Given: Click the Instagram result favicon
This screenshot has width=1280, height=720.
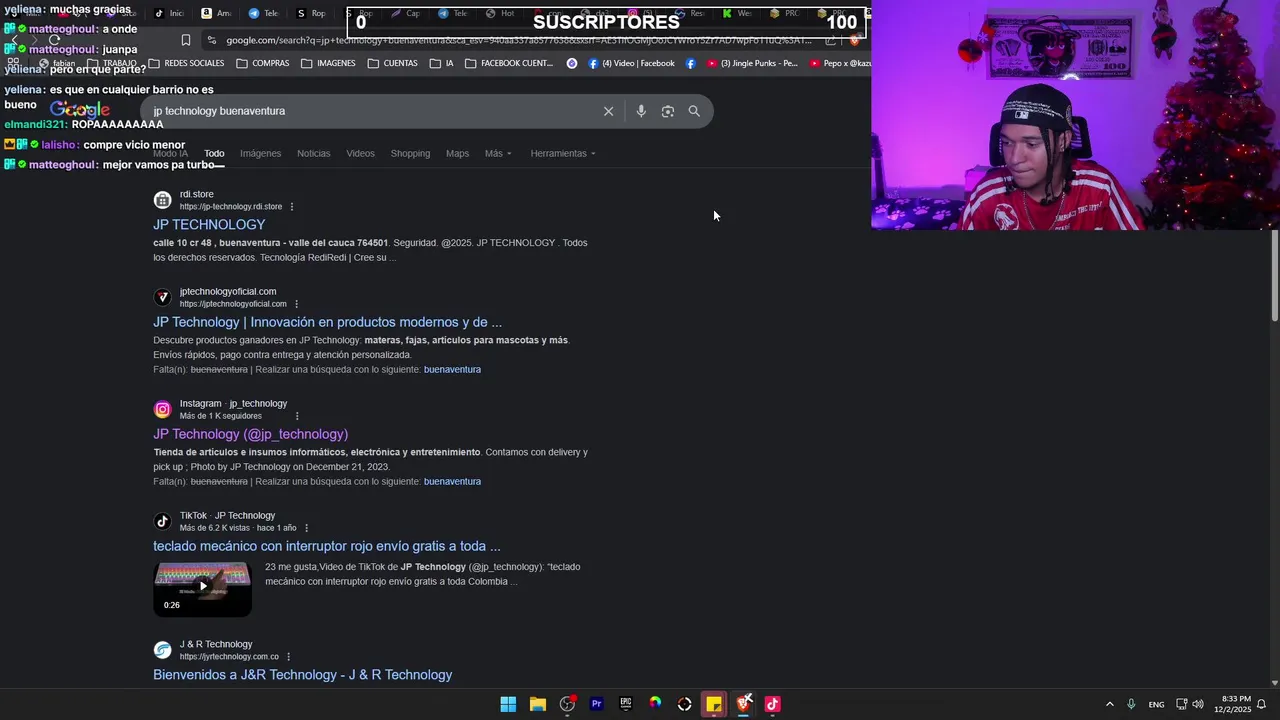Looking at the screenshot, I should coord(162,409).
